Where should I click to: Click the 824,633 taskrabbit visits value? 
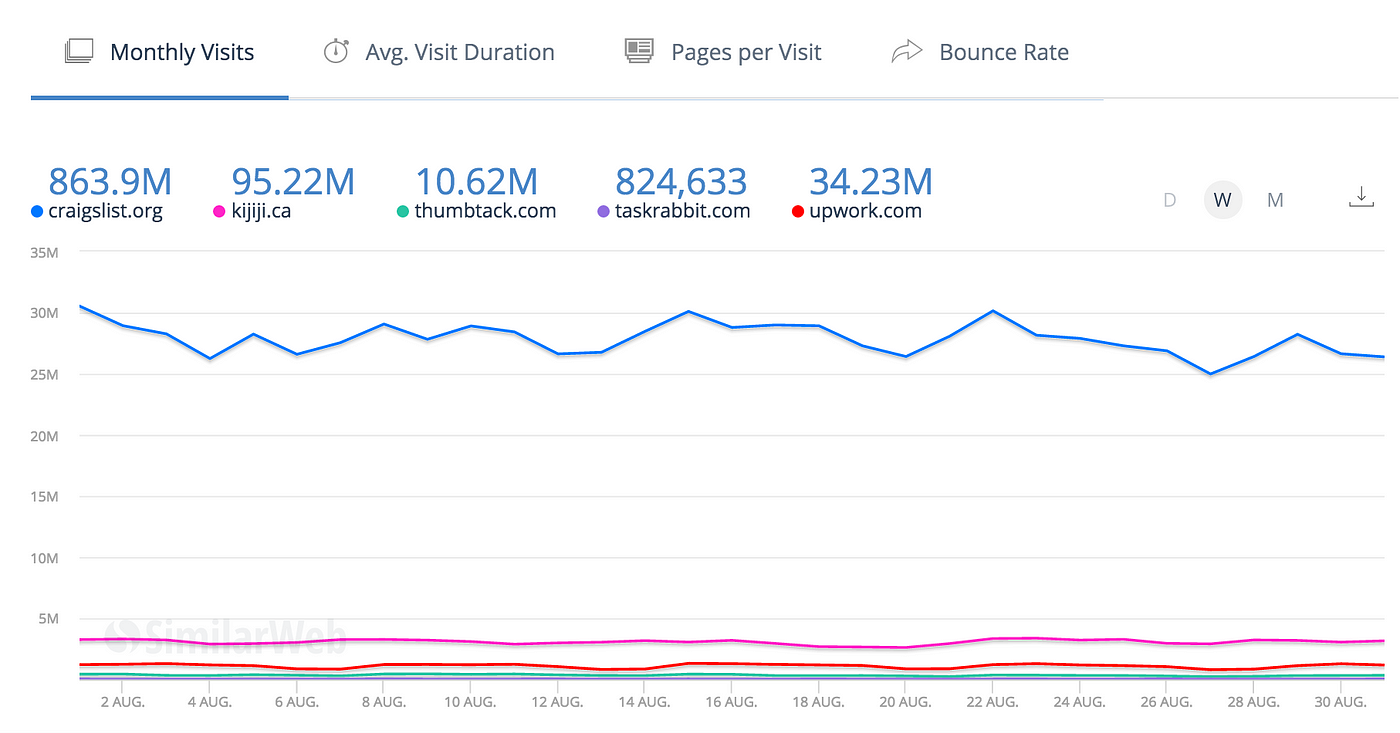click(x=681, y=181)
